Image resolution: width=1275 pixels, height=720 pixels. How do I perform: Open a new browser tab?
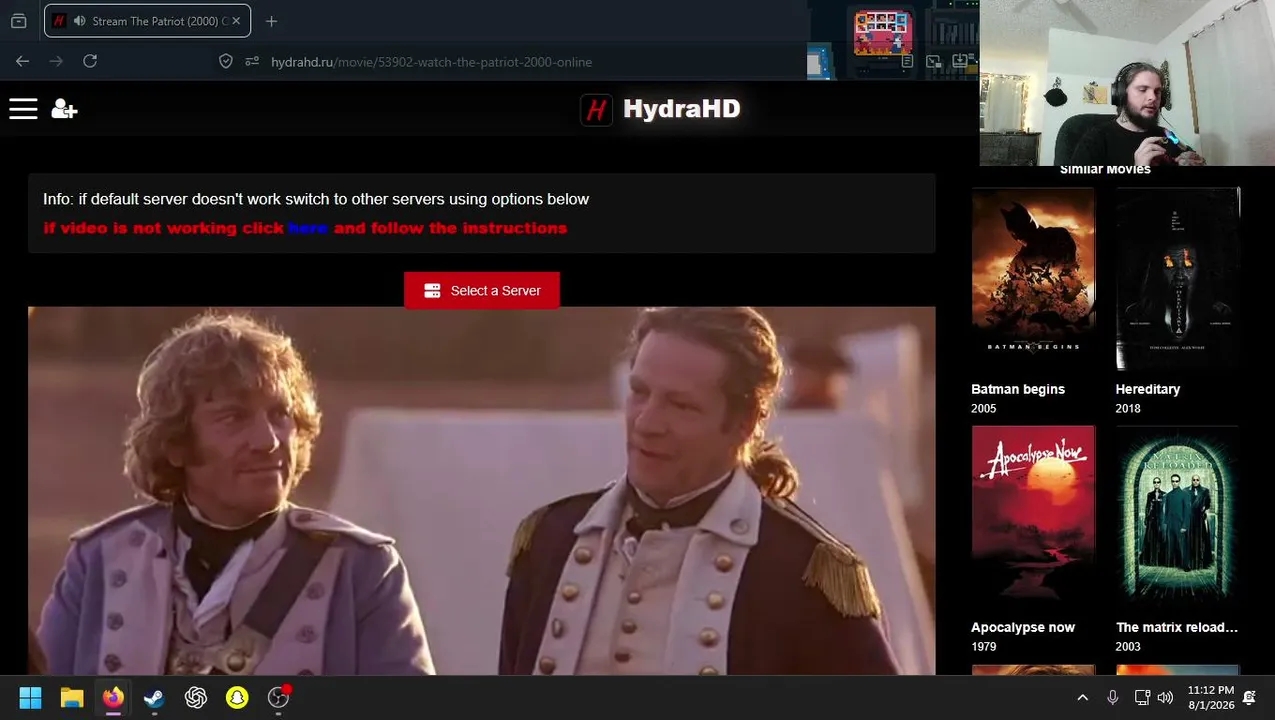[271, 21]
